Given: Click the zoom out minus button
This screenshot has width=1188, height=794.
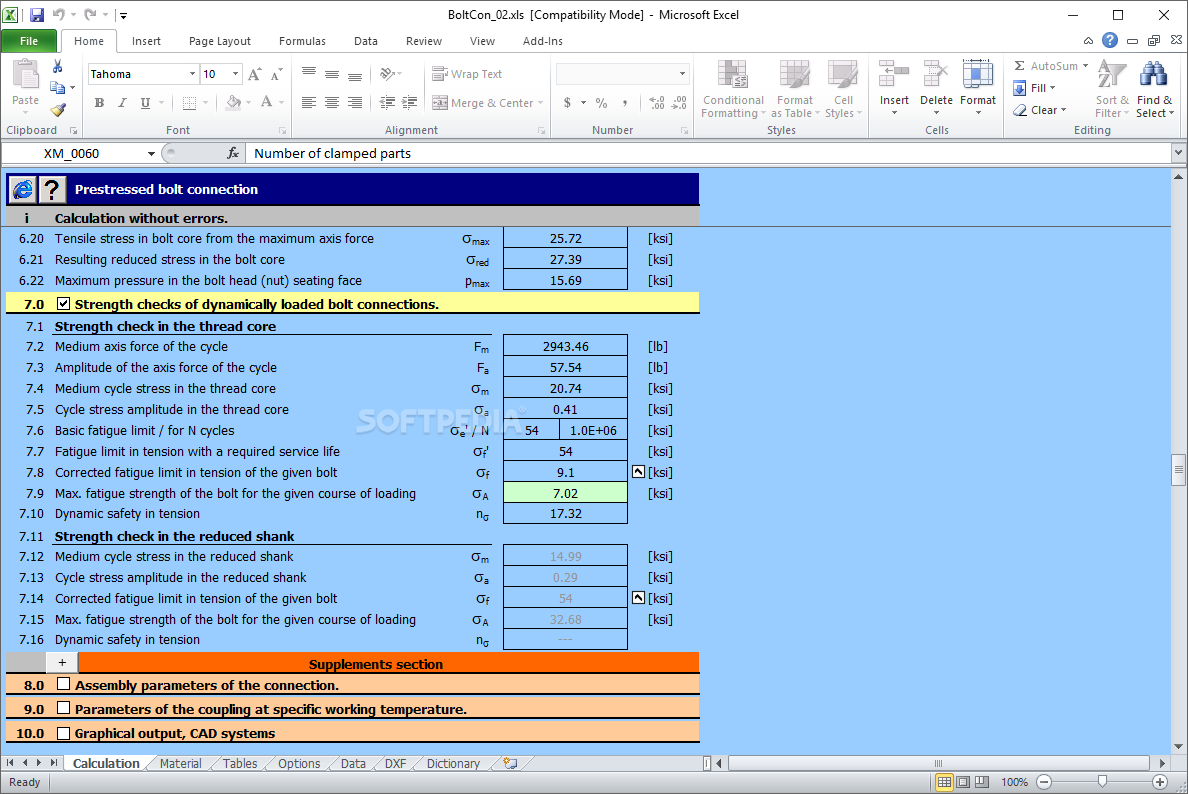Looking at the screenshot, I should pyautogui.click(x=1044, y=782).
